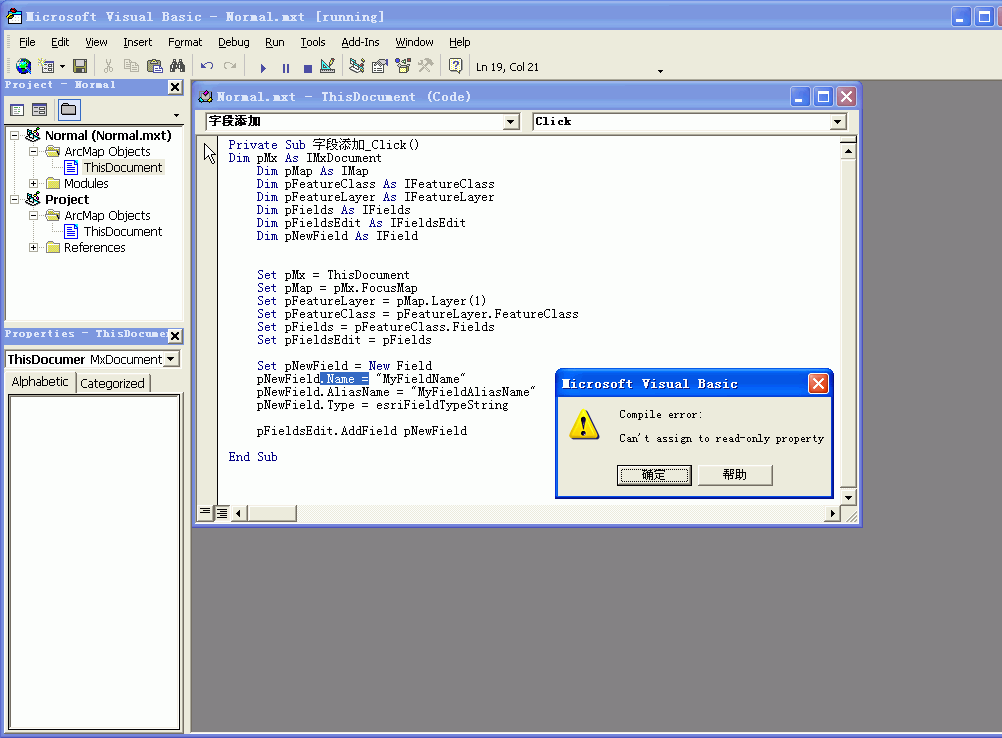Close the Project explorer panel
The image size is (1002, 738).
coord(175,87)
